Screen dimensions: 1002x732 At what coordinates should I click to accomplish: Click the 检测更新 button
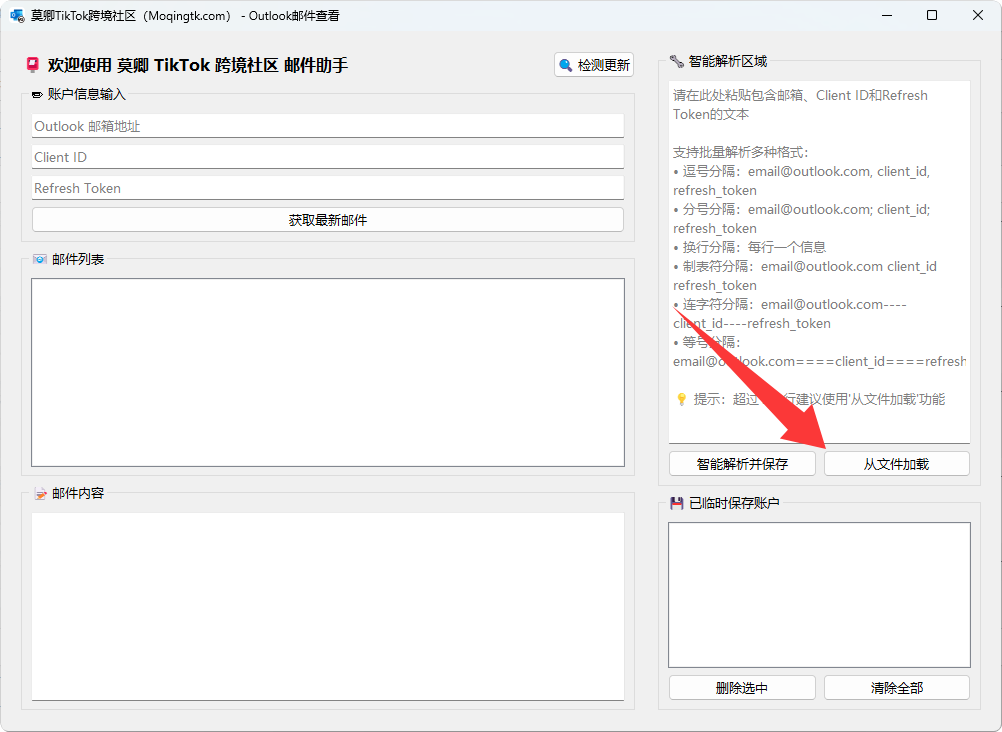(x=593, y=63)
